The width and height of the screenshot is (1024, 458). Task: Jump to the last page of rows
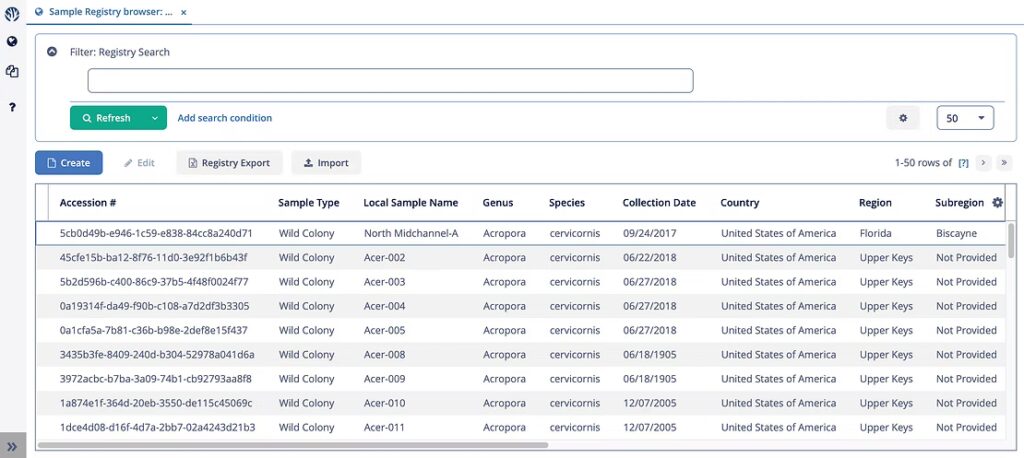tap(1003, 163)
